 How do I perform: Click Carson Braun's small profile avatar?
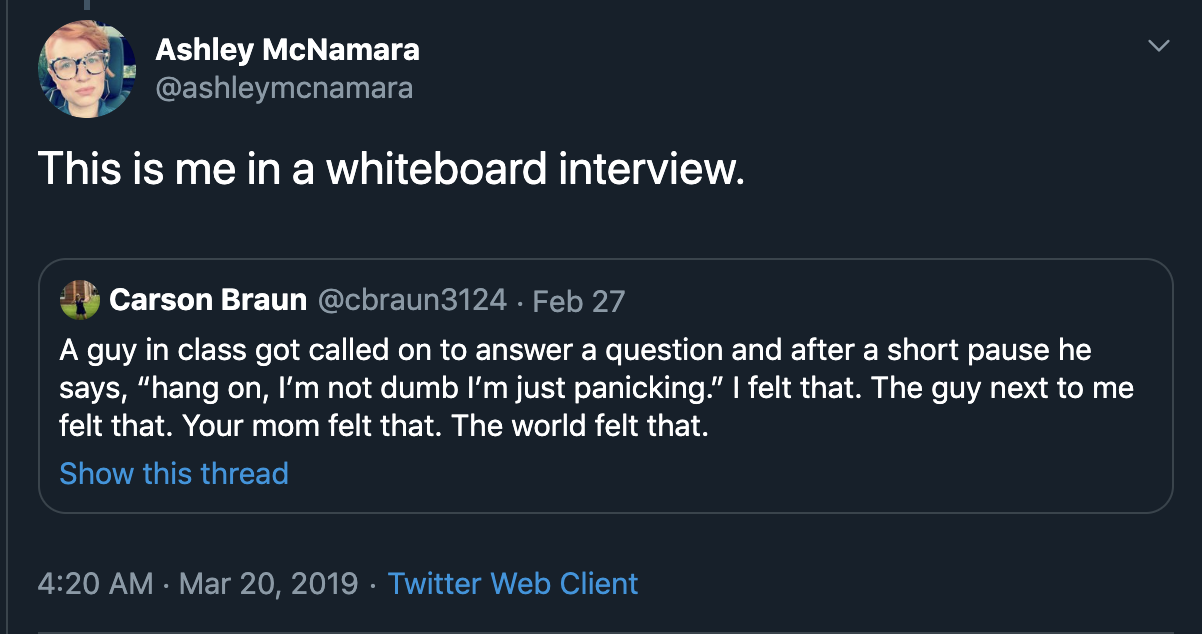pos(80,299)
